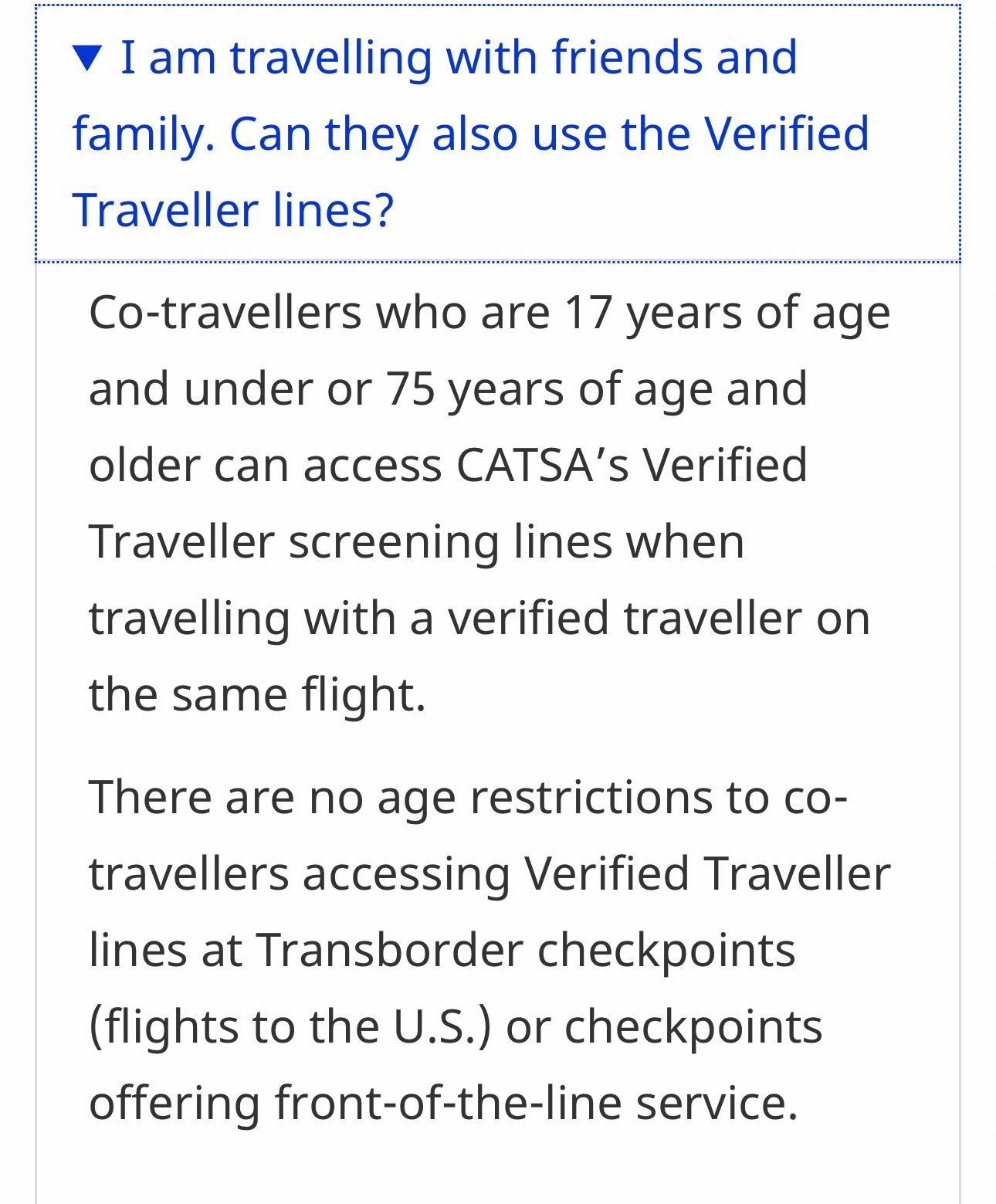
Task: Click the word "Verified" in the question heading
Action: pyautogui.click(x=786, y=134)
